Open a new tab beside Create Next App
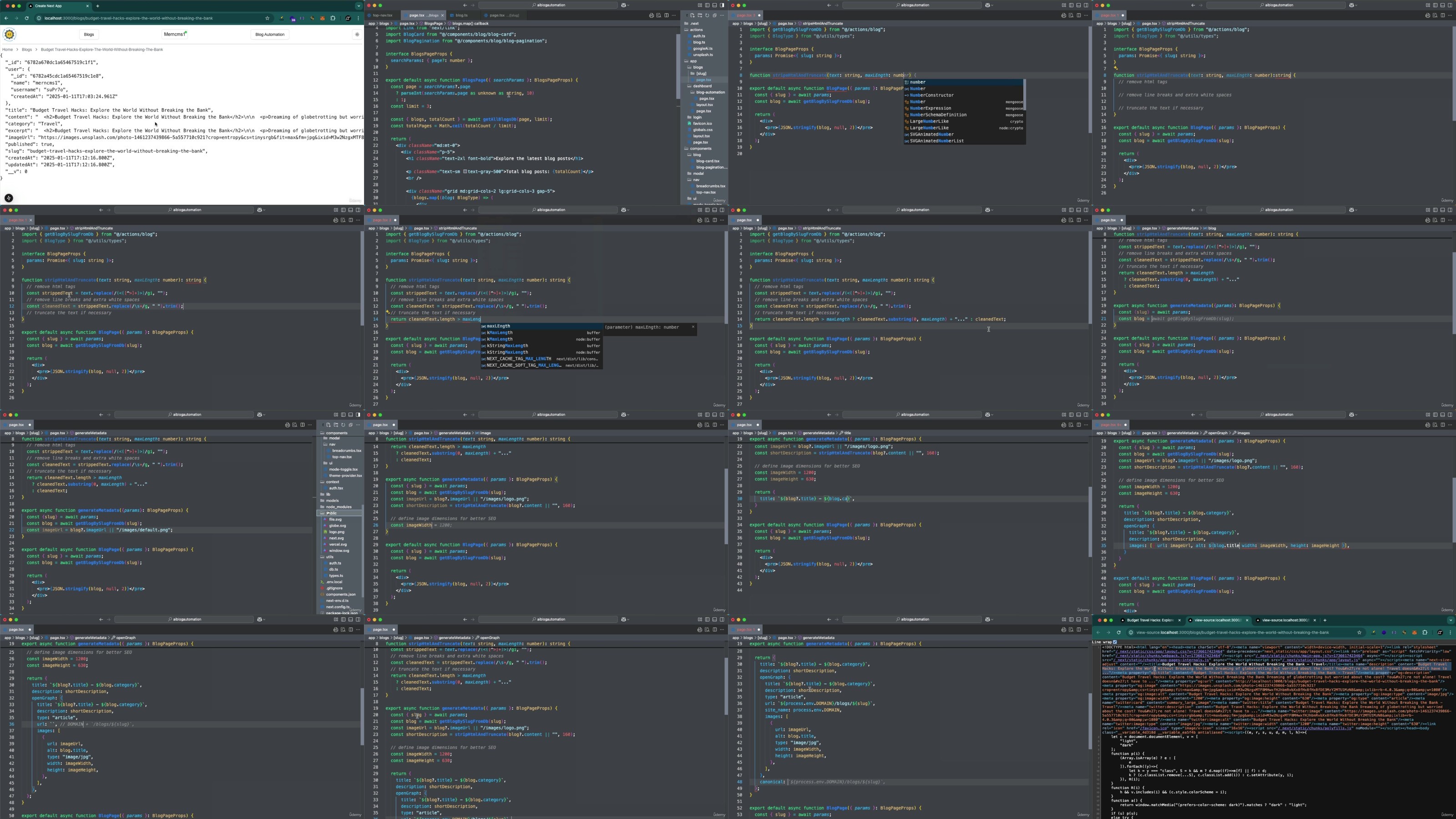 (x=98, y=5)
